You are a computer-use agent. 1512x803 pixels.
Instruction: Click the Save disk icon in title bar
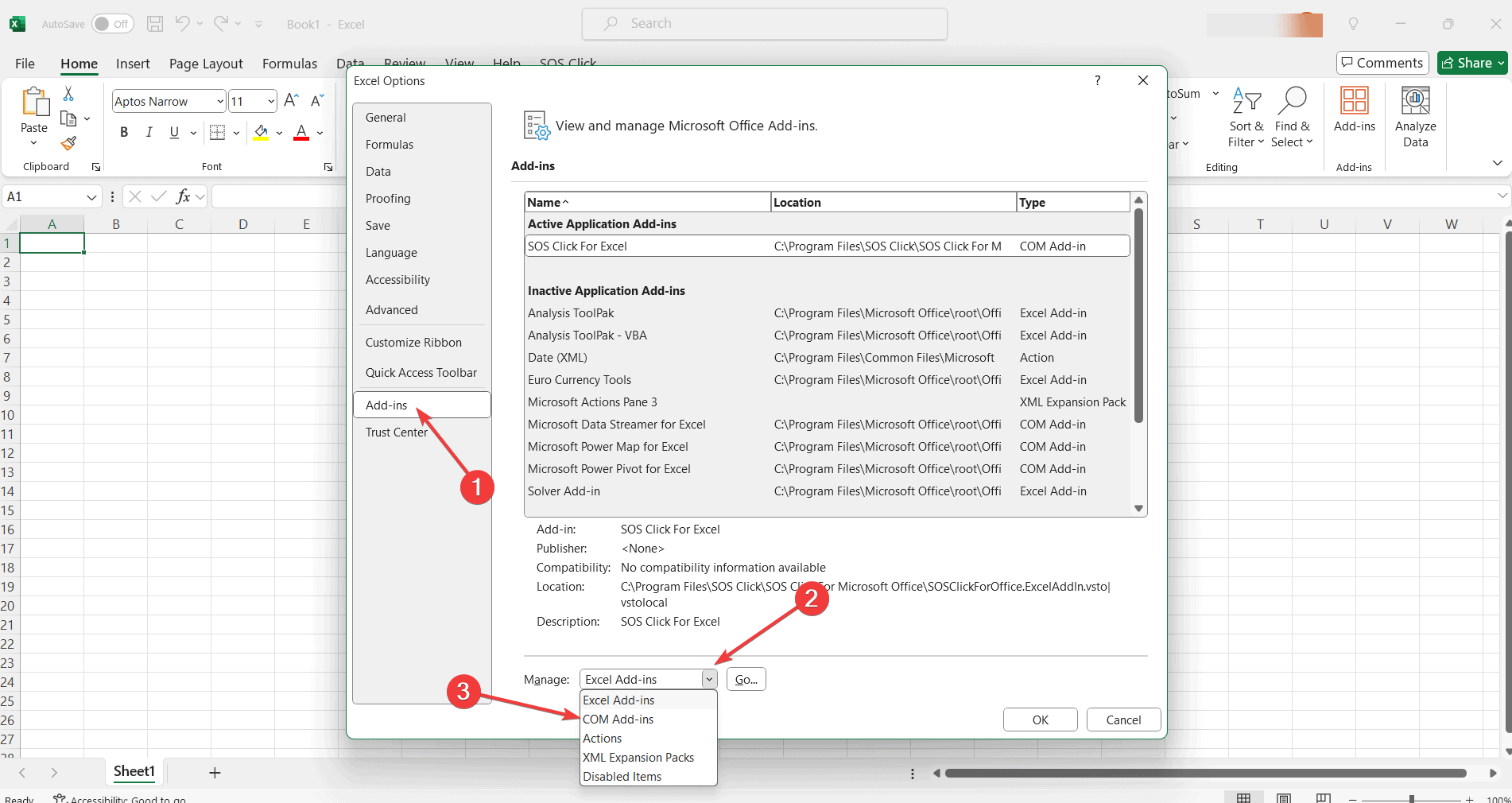coord(155,24)
